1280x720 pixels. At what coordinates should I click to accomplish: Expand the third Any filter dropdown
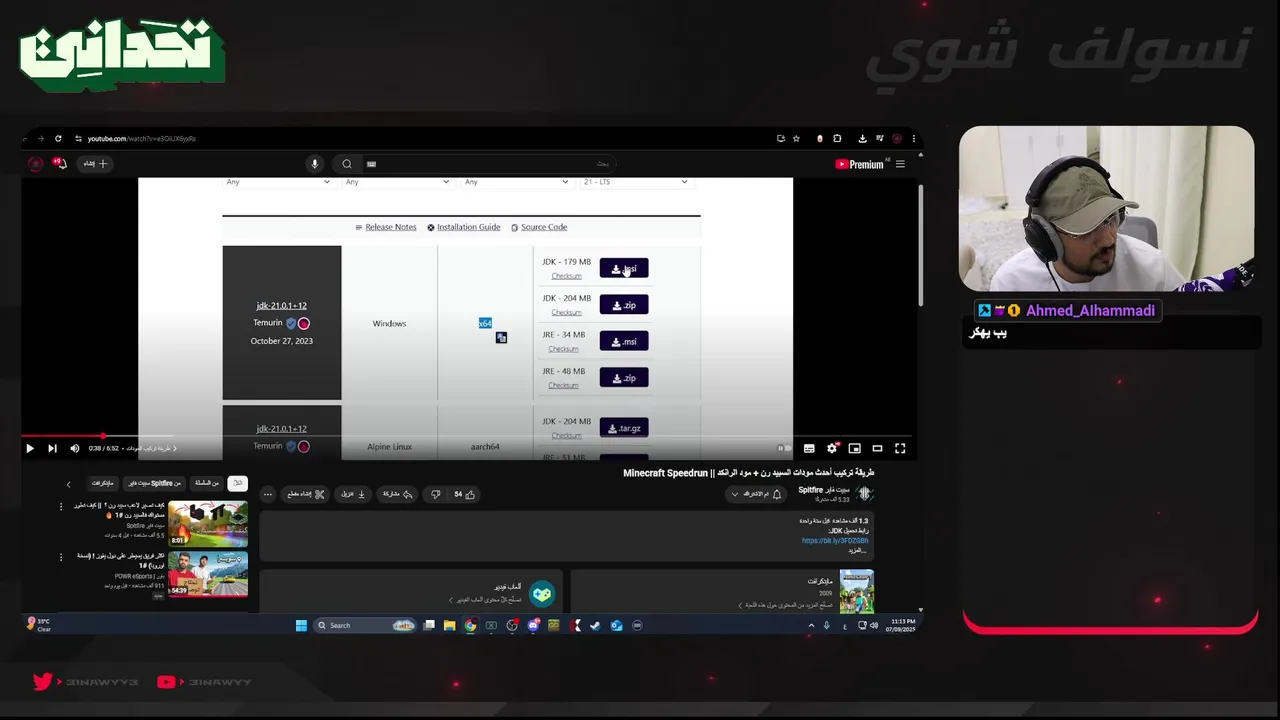(516, 182)
